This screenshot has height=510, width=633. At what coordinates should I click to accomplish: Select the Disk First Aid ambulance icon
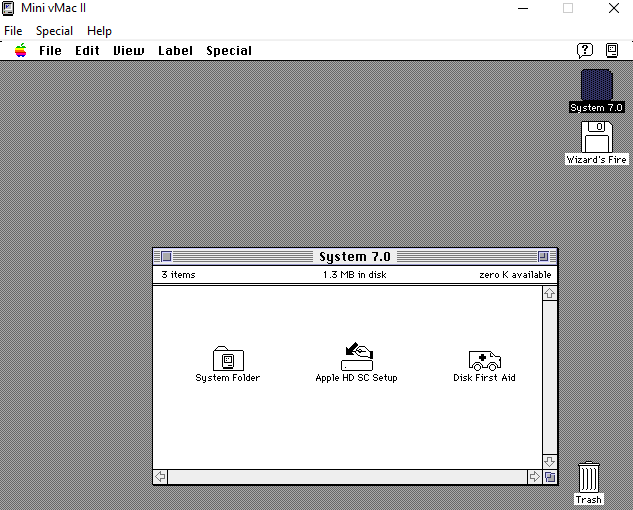484,360
